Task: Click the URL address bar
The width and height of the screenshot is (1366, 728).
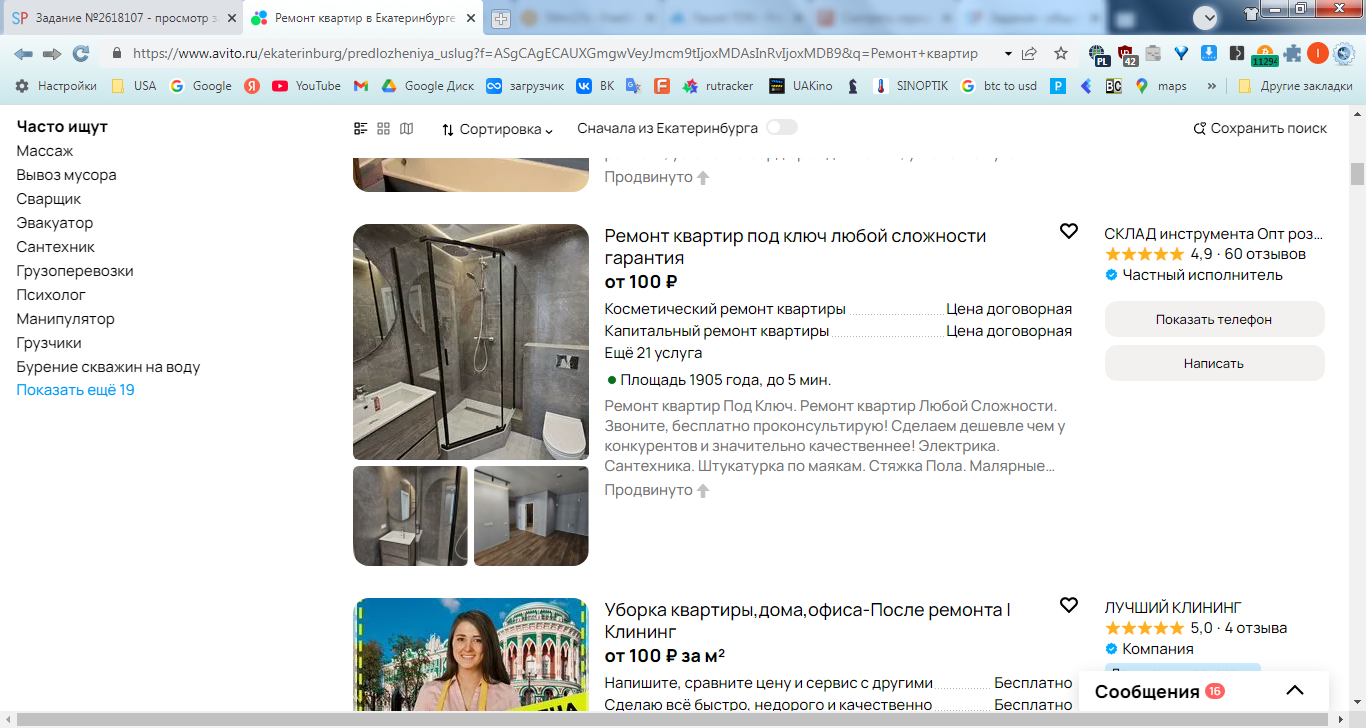Action: (x=555, y=54)
